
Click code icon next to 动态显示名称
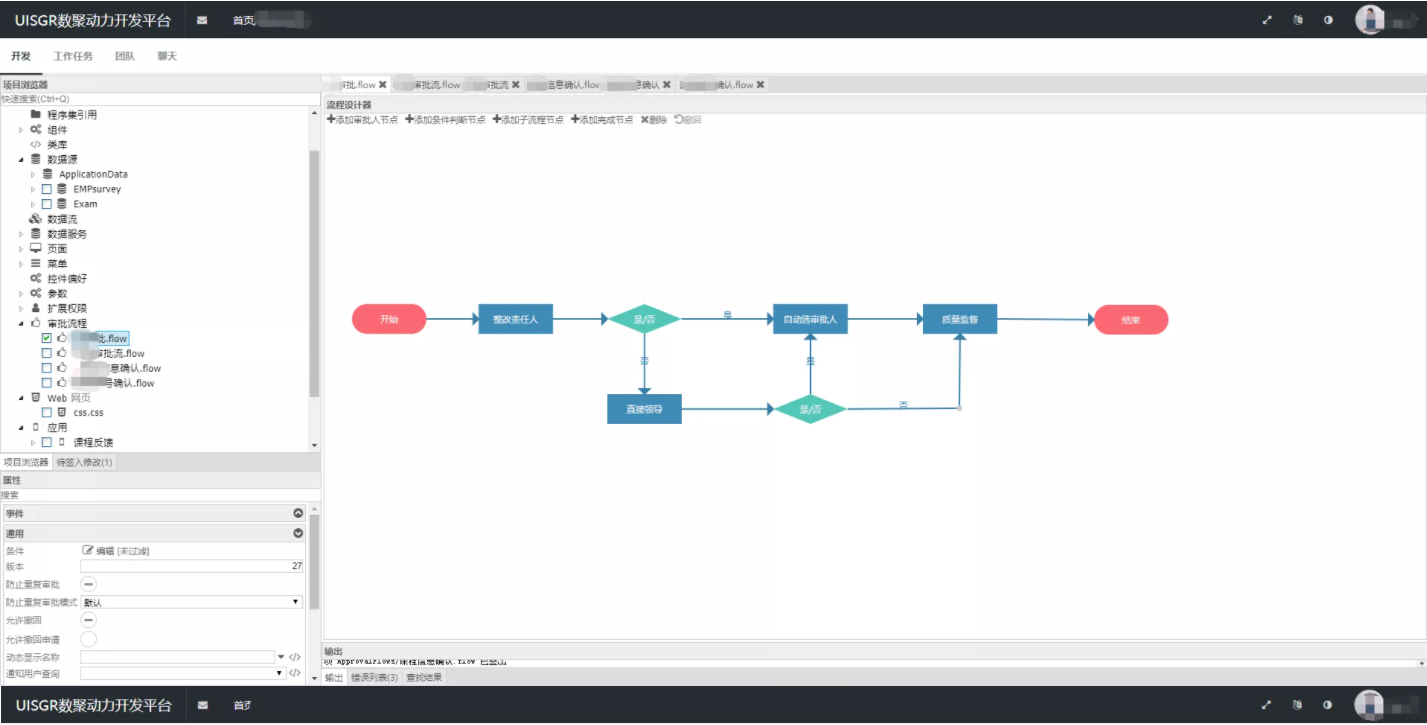click(x=294, y=657)
